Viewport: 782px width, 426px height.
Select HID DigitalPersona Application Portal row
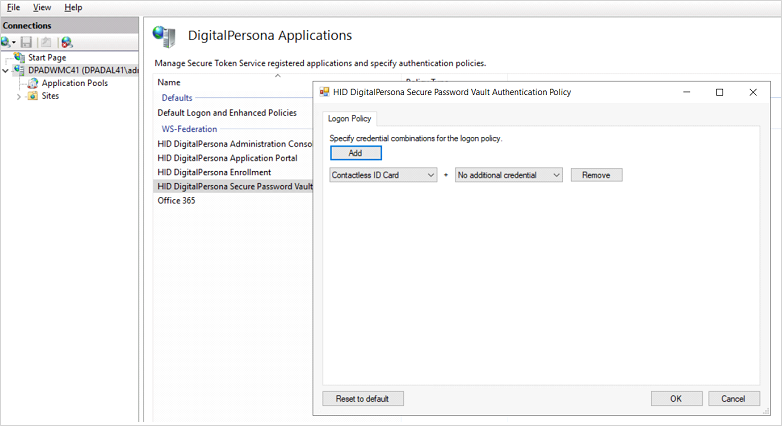coord(227,158)
